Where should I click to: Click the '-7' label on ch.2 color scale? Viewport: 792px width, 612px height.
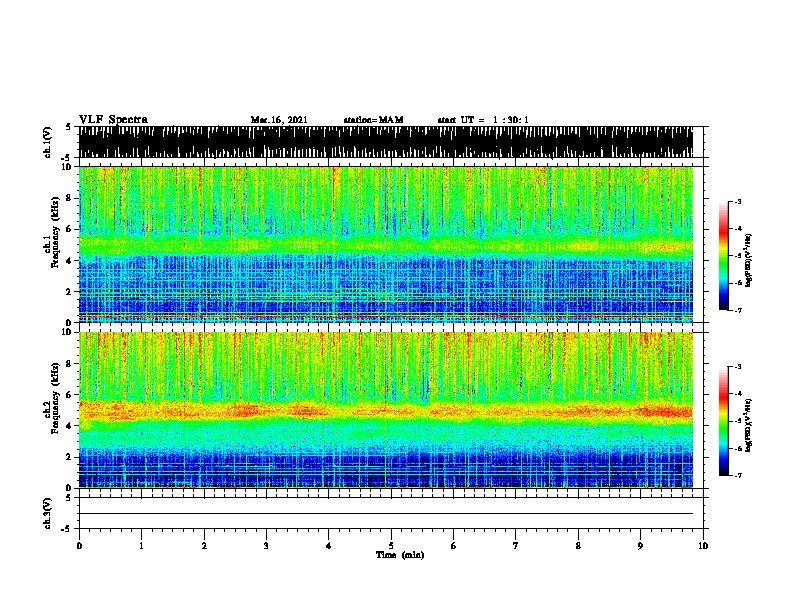(x=737, y=476)
